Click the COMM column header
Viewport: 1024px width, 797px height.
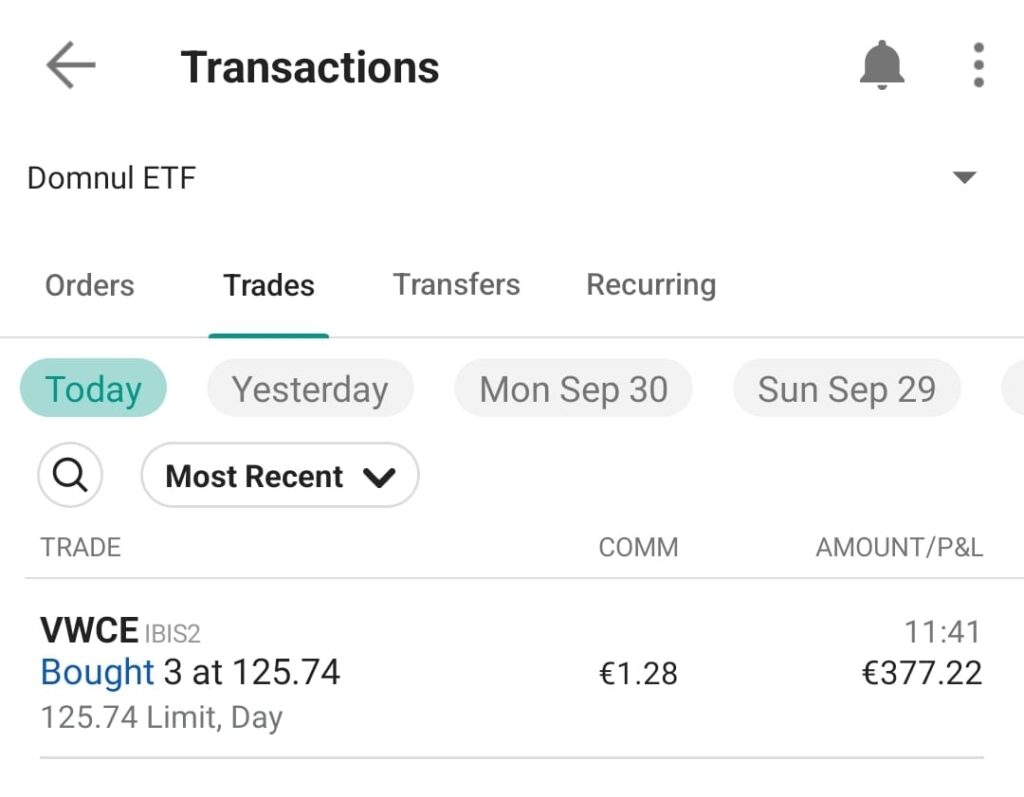point(638,547)
